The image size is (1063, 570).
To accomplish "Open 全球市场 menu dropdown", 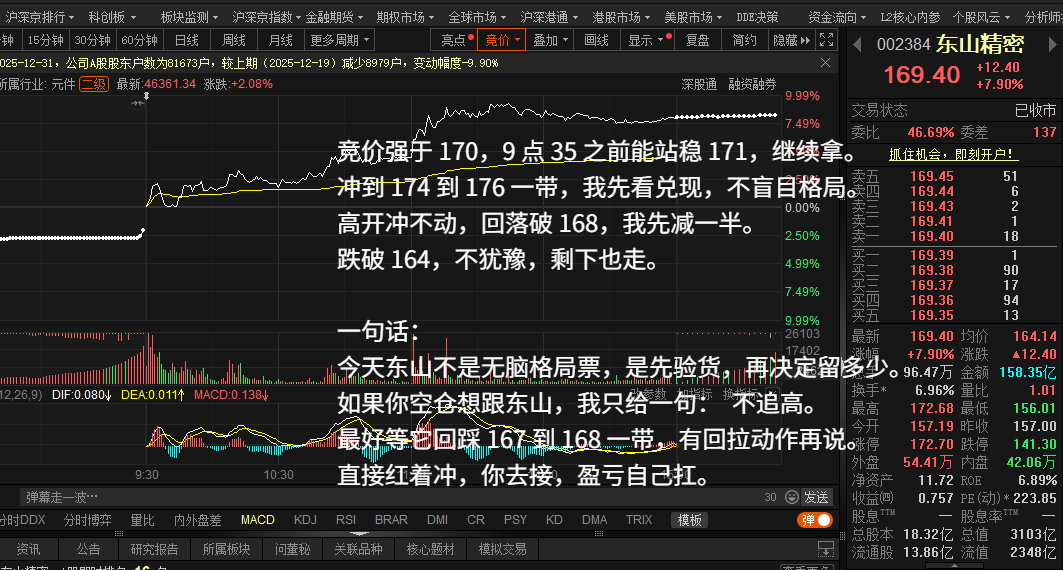I will [x=477, y=17].
